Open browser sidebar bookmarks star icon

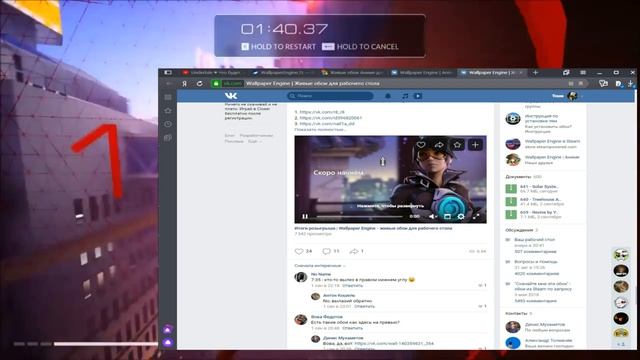168,111
